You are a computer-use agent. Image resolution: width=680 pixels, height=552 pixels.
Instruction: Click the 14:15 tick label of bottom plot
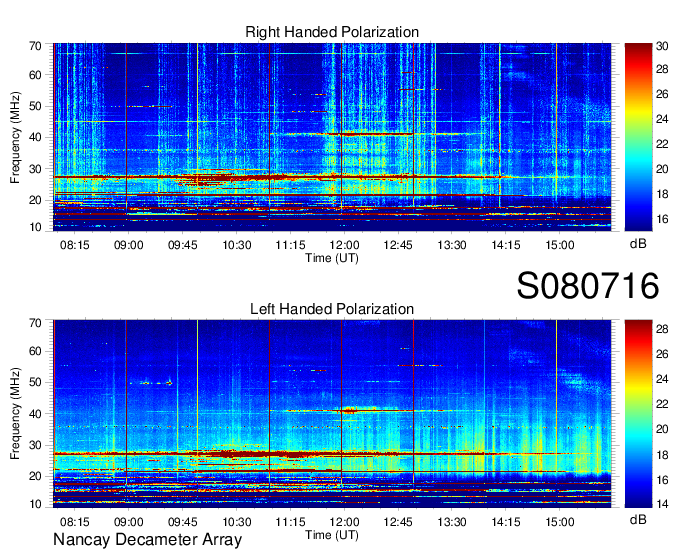506,522
